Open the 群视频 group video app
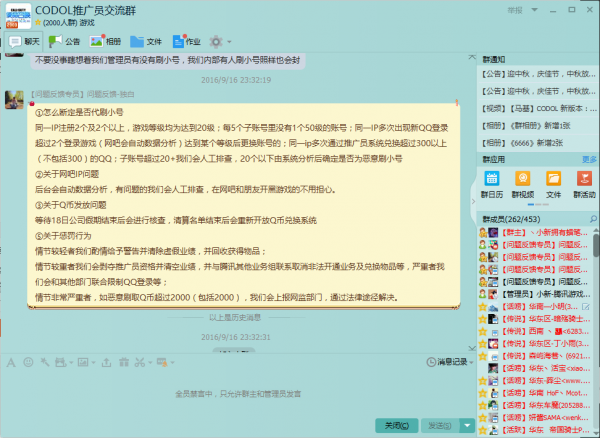600x438 pixels. pos(523,185)
